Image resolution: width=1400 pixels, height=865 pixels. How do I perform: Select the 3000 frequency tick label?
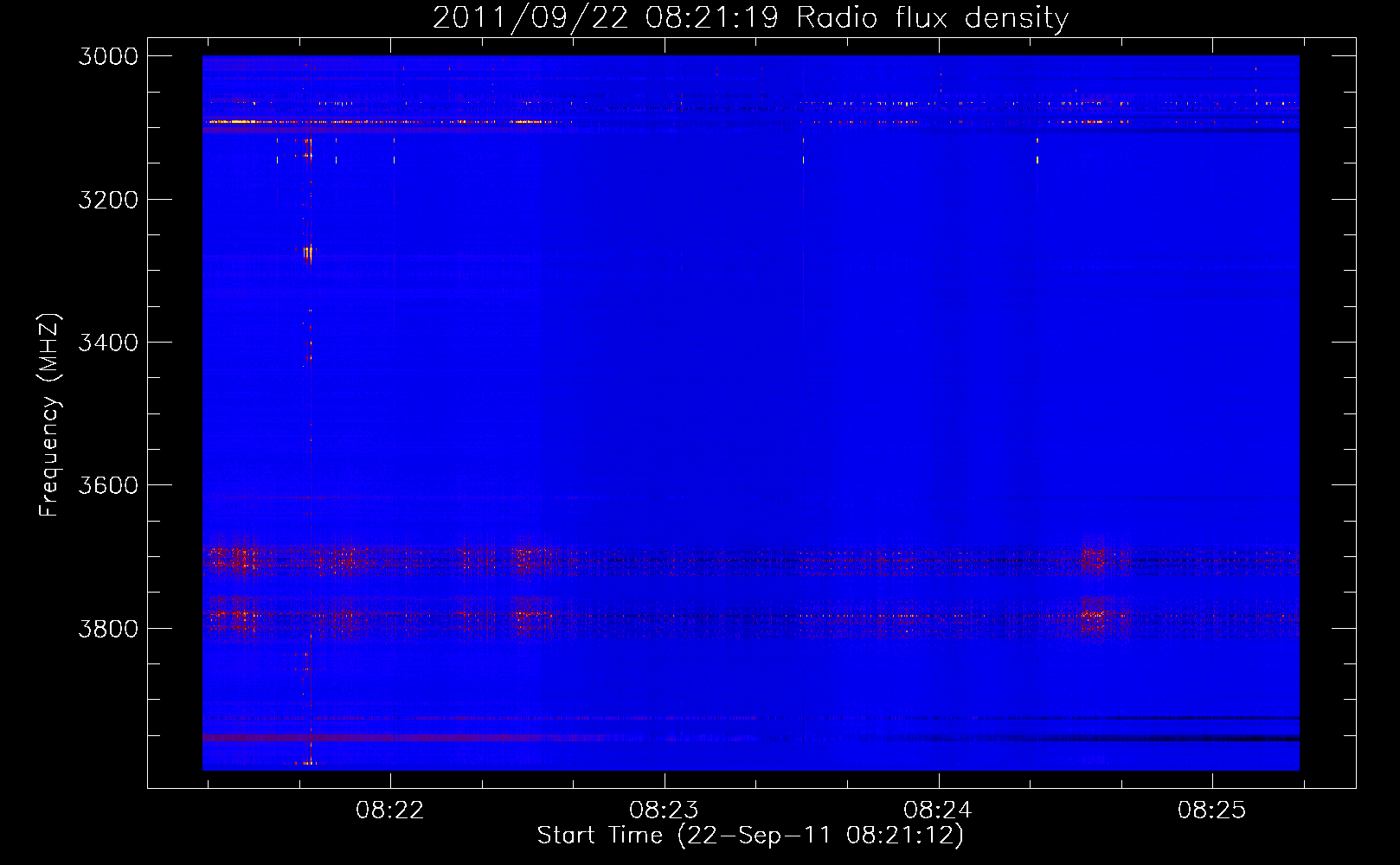(108, 56)
